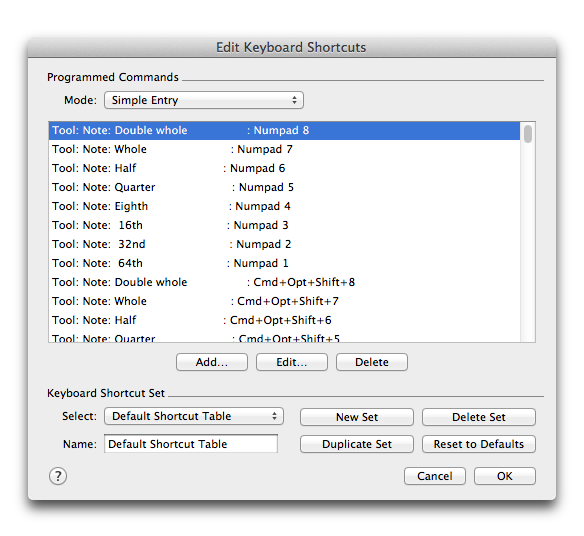Create a New Set of shortcuts
The height and width of the screenshot is (536, 584).
pyautogui.click(x=357, y=417)
